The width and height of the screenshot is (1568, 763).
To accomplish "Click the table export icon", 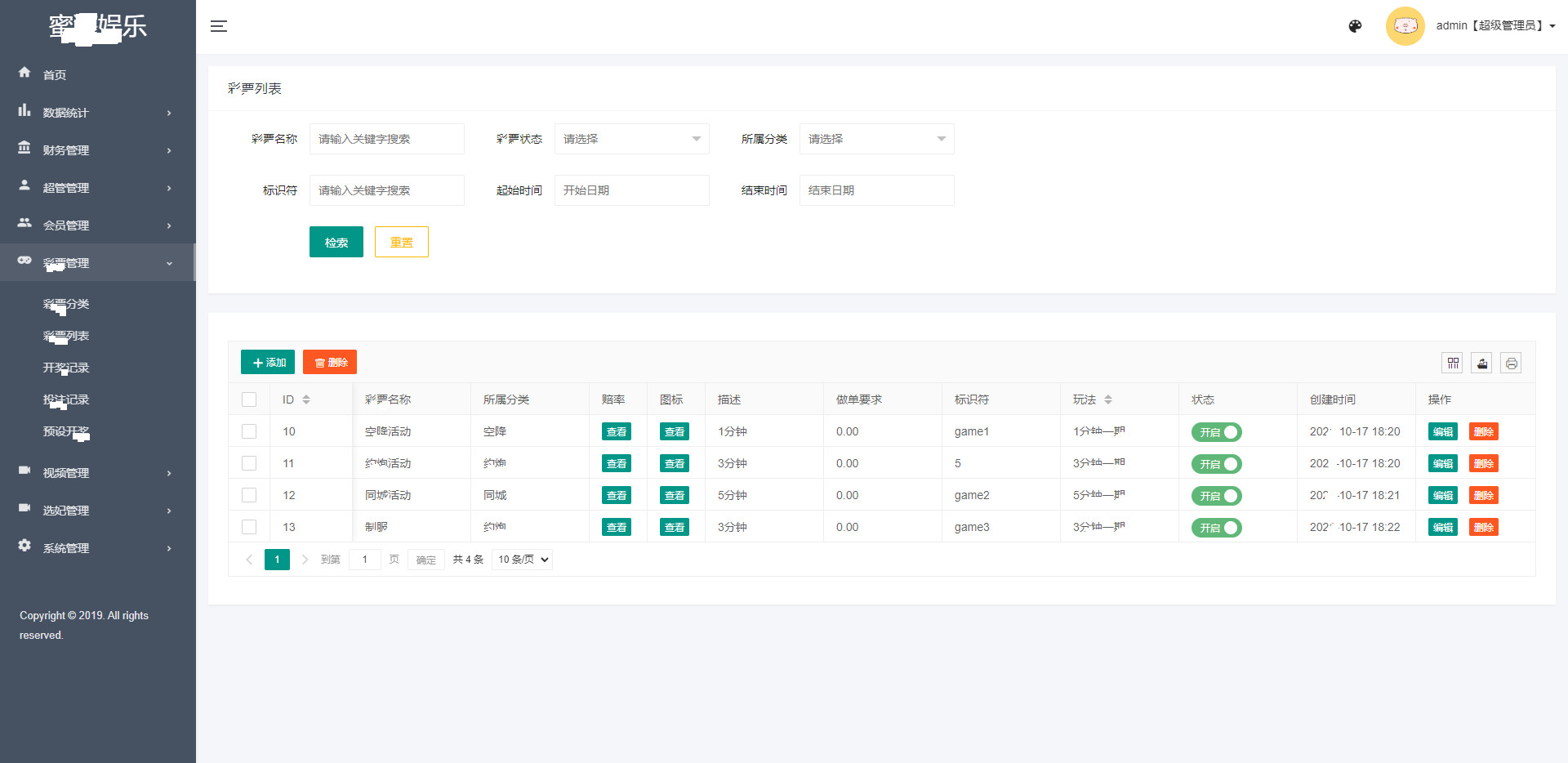I will coord(1482,364).
